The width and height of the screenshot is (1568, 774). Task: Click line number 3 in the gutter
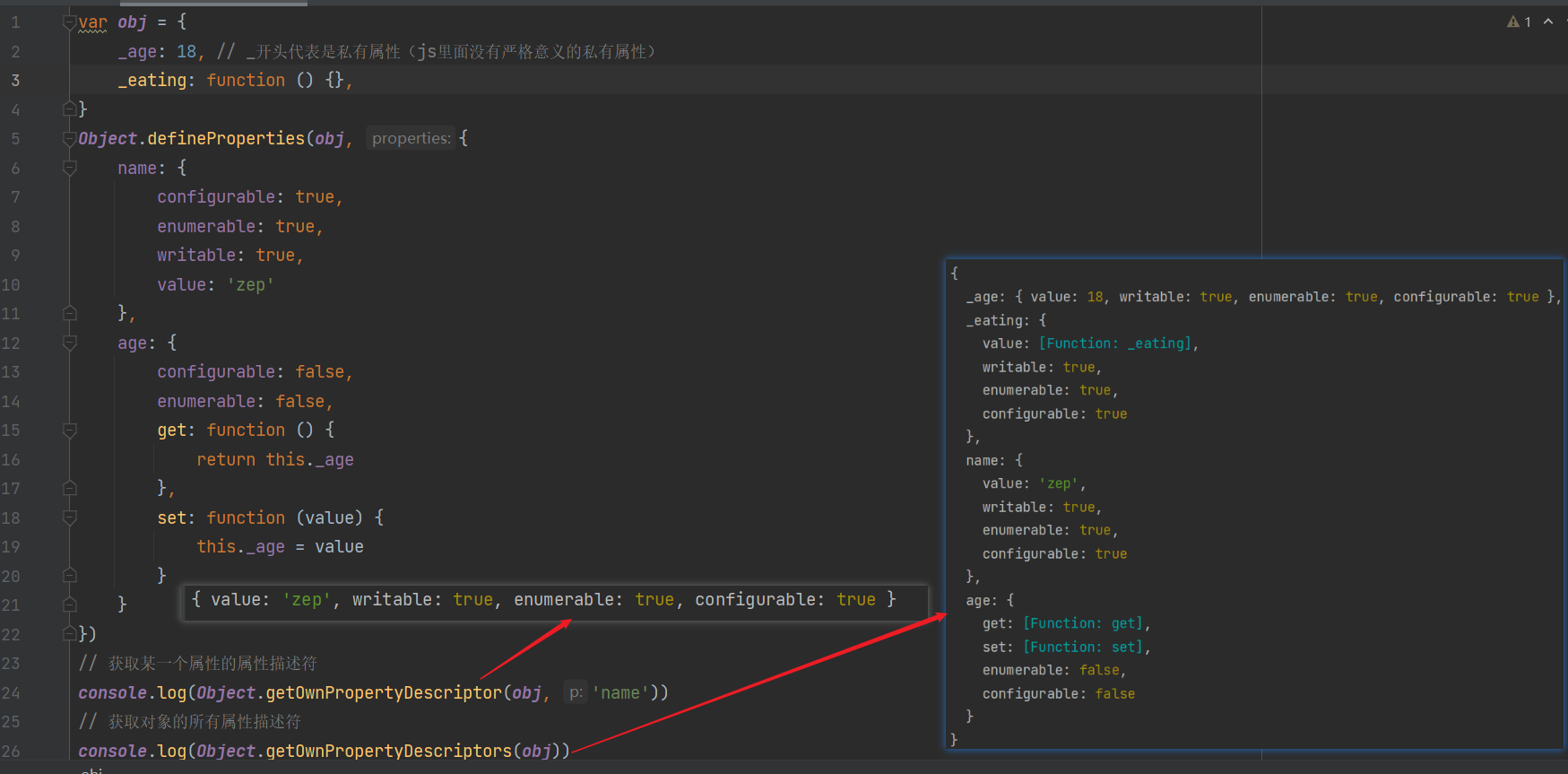coord(15,81)
